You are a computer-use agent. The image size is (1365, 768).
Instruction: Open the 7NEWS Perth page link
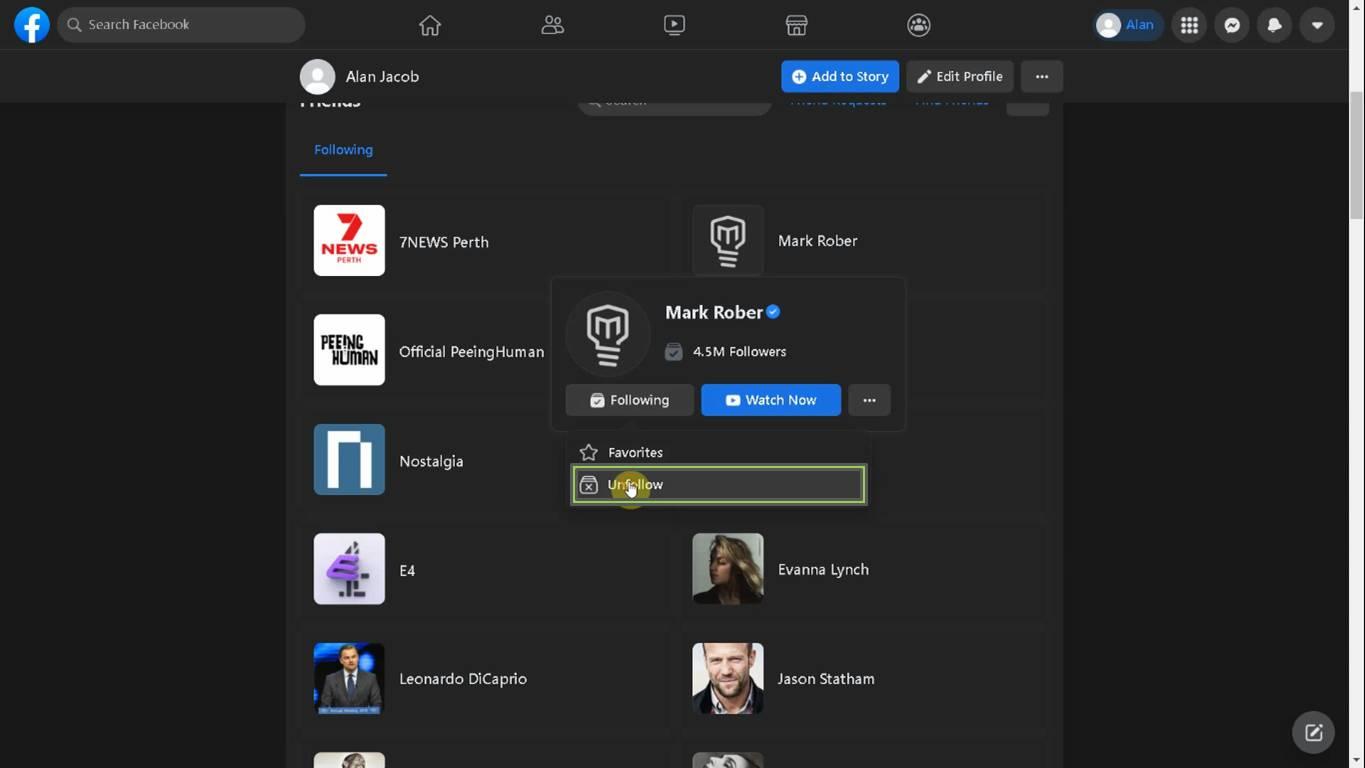click(444, 242)
